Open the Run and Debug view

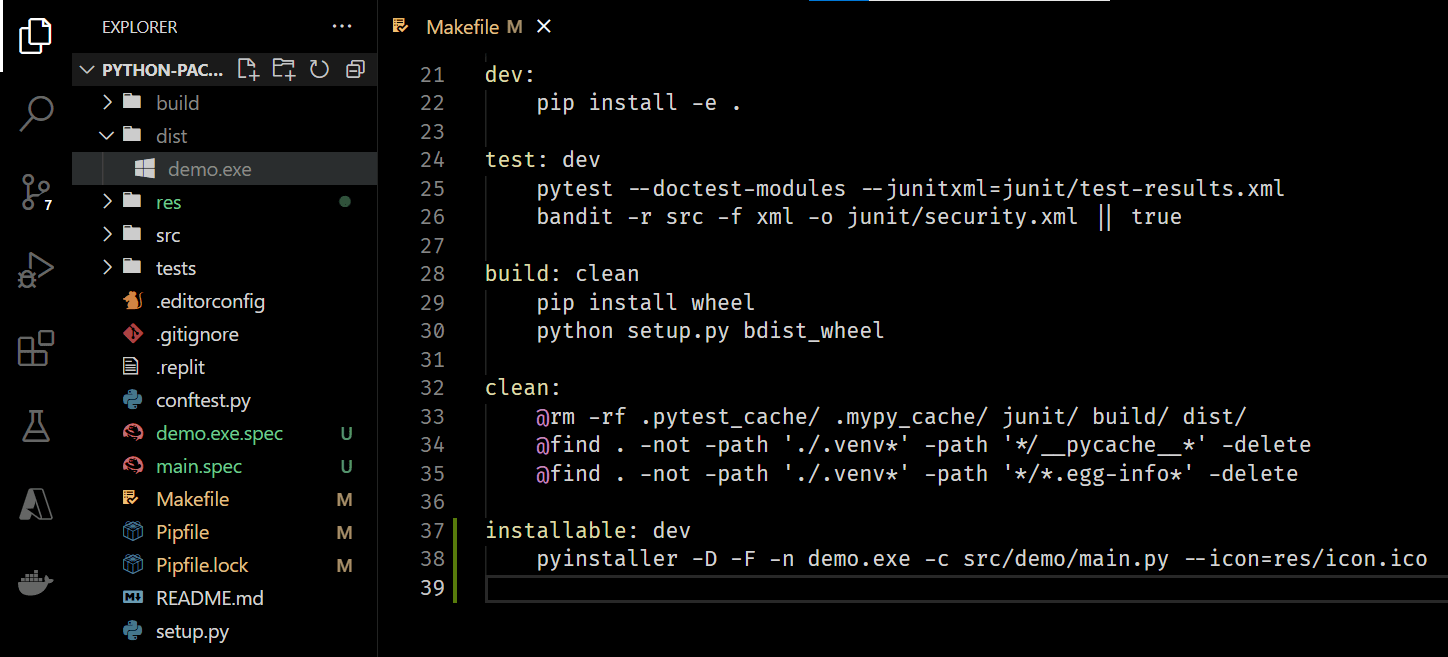(x=36, y=270)
